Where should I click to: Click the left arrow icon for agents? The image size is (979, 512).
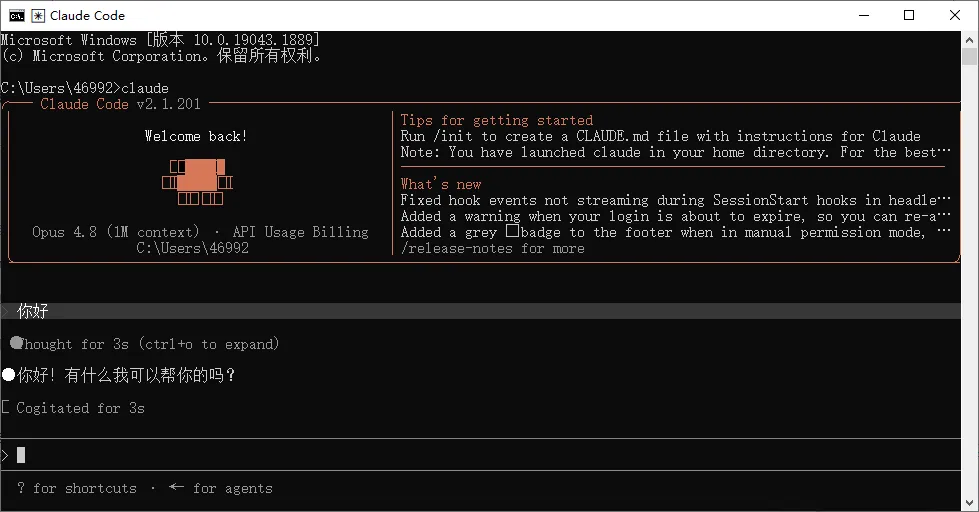tap(176, 487)
